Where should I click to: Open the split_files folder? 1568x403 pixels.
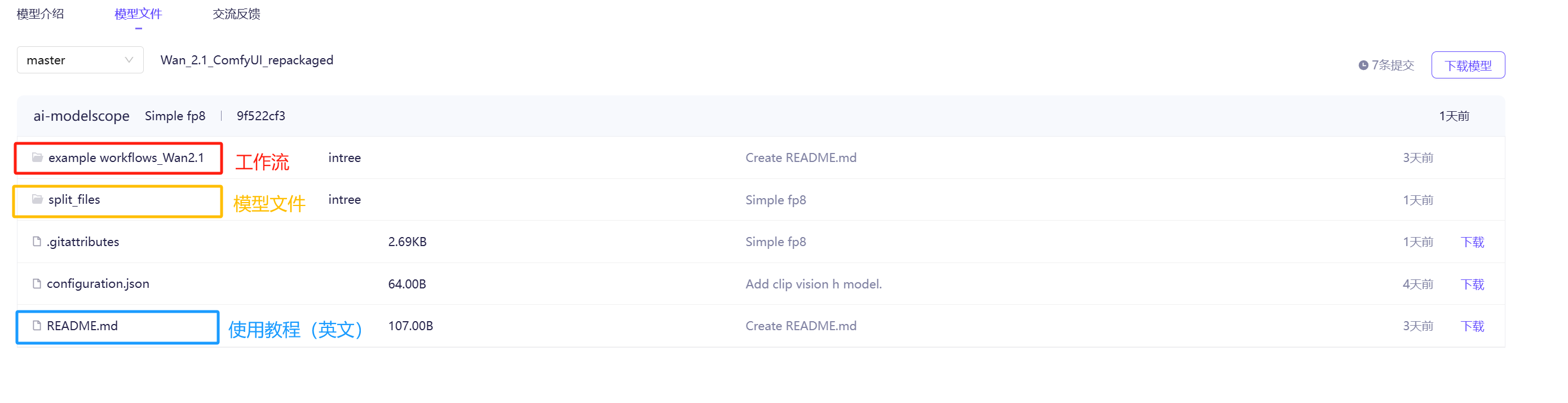coord(74,200)
